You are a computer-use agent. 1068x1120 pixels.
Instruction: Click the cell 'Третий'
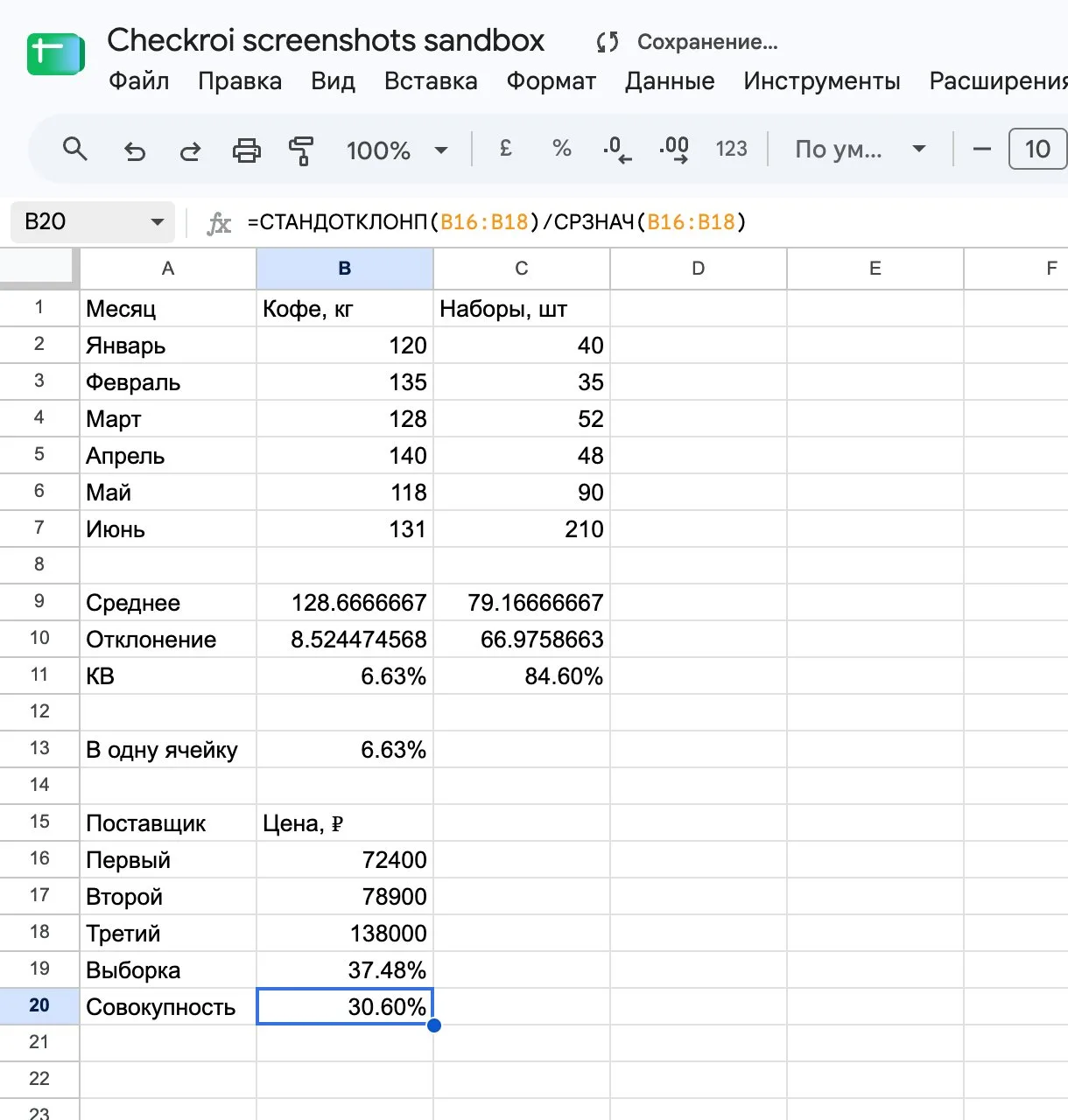(168, 933)
